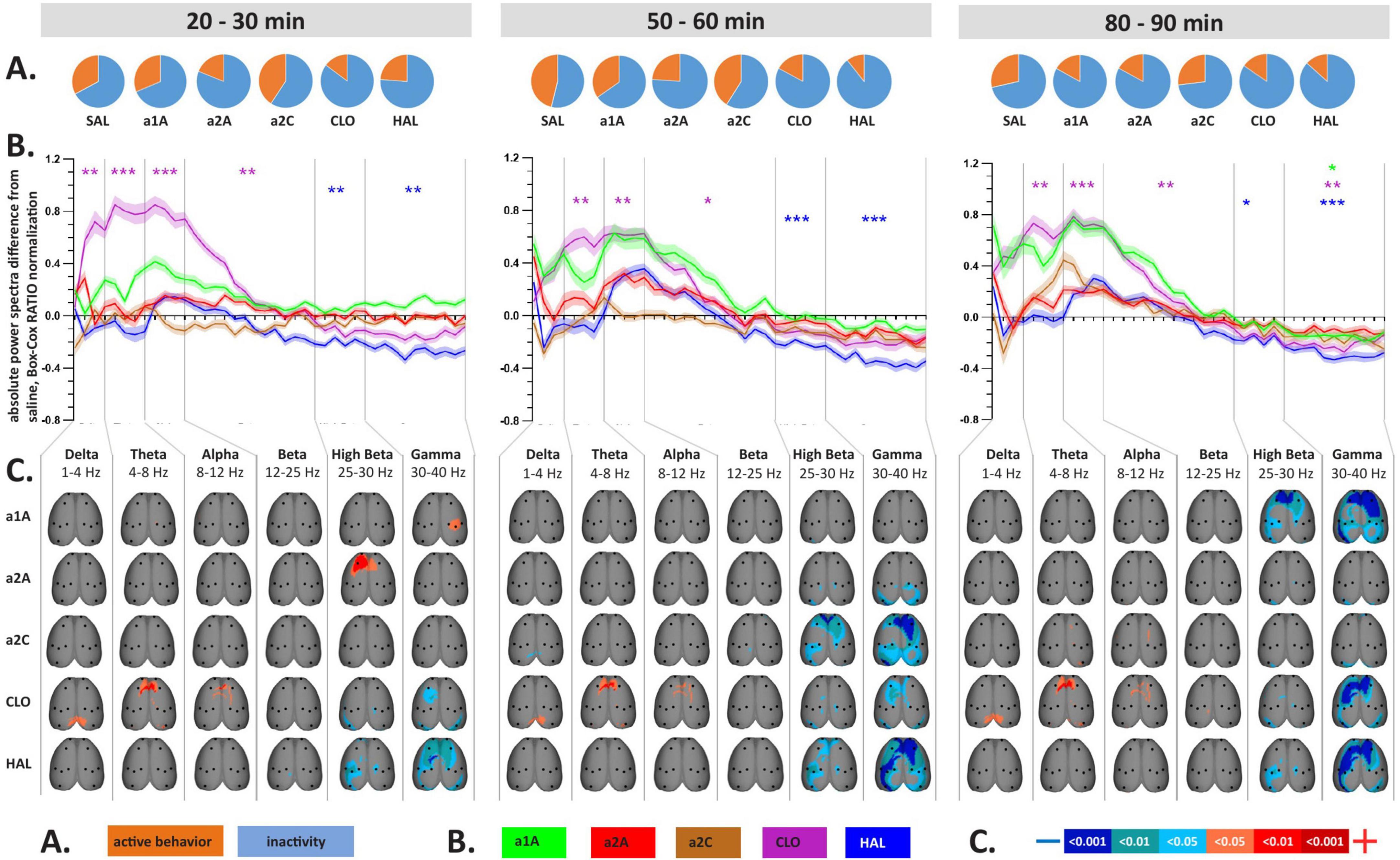1400x860 pixels.
Task: Open a2C Gamma brain map, 50-60 min panel
Action: click(x=901, y=640)
